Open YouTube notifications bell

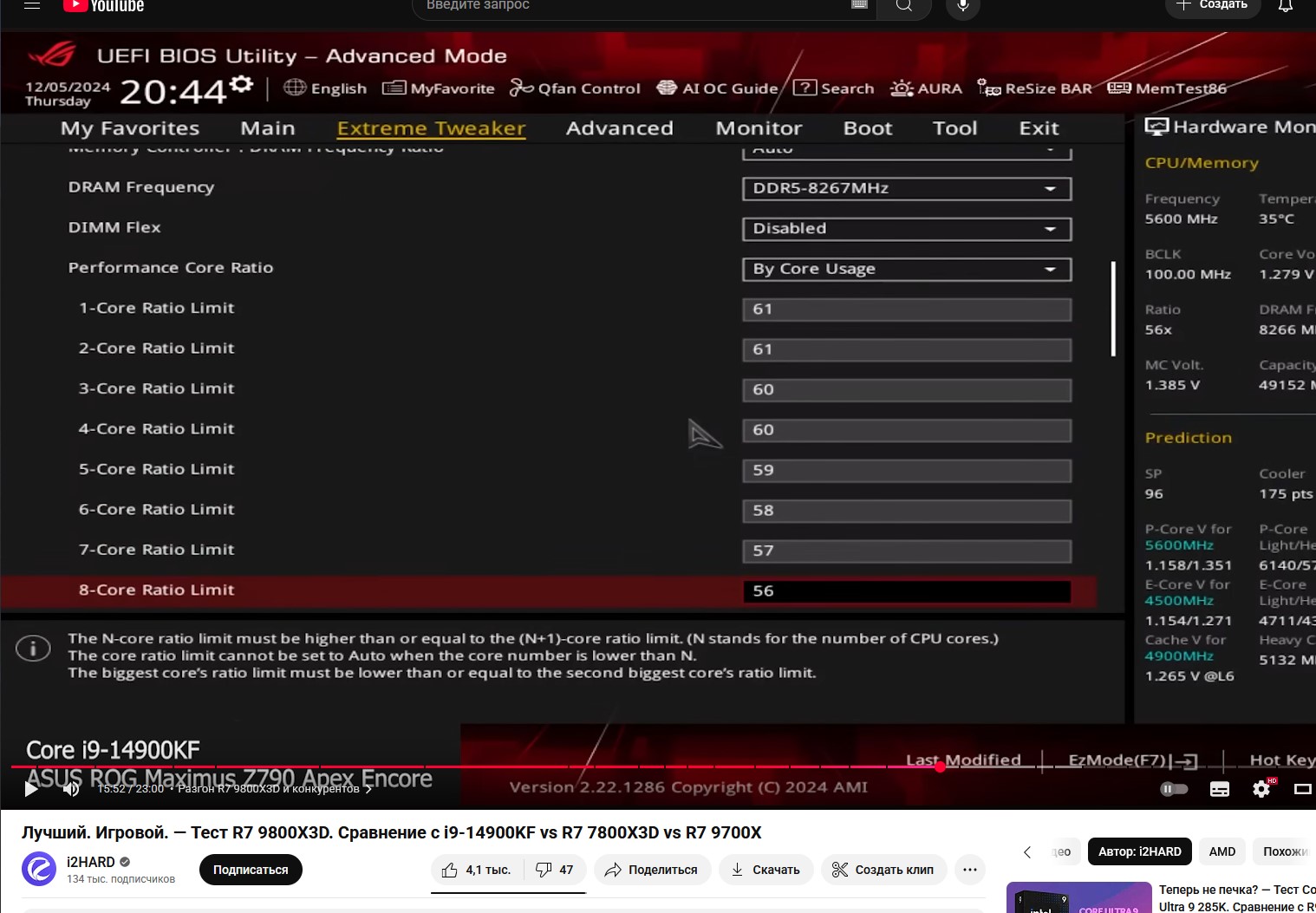click(x=1286, y=5)
